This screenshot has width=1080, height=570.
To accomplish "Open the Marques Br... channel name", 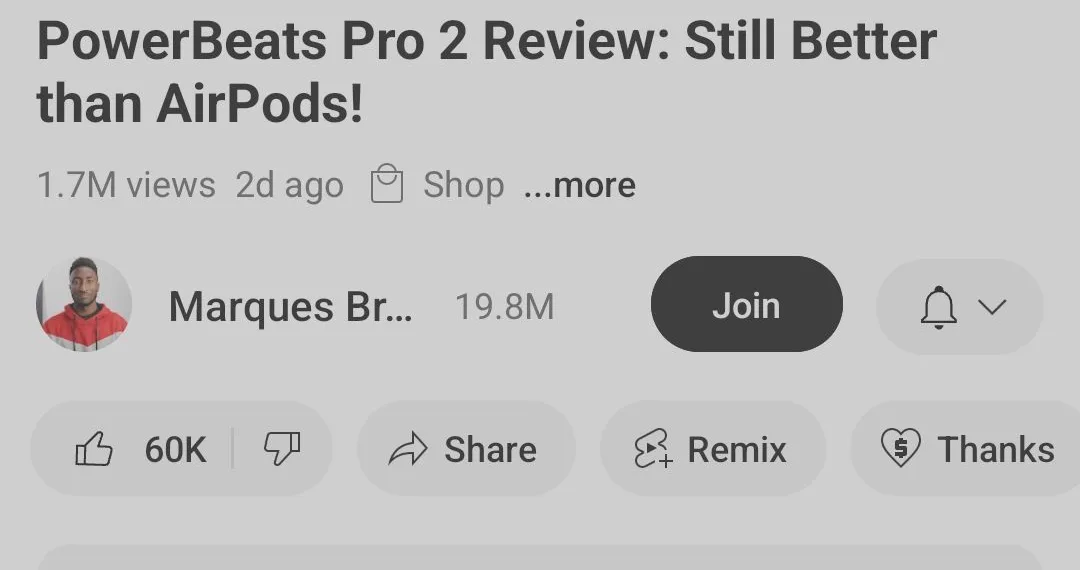I will (290, 307).
